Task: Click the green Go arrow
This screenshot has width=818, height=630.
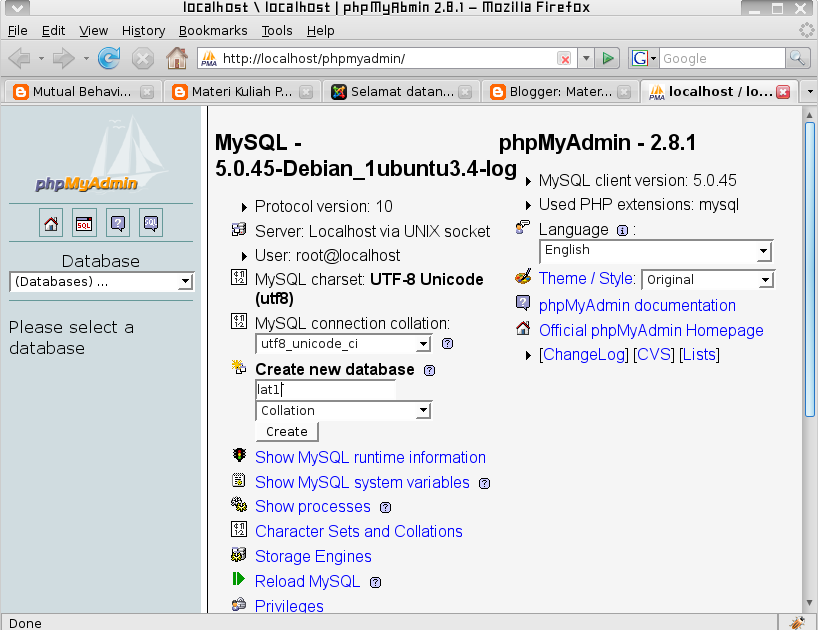Action: (x=608, y=58)
